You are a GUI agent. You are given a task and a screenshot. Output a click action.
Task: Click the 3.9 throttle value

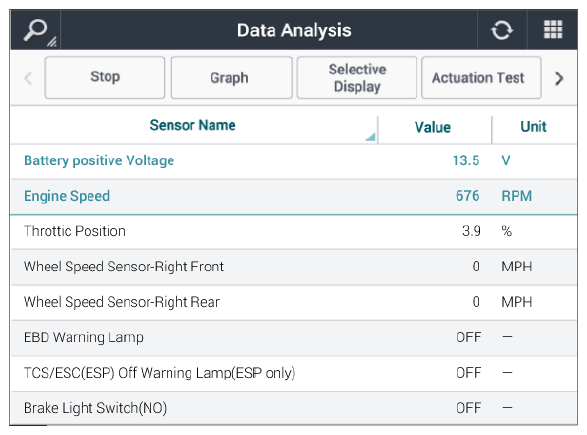tap(471, 231)
